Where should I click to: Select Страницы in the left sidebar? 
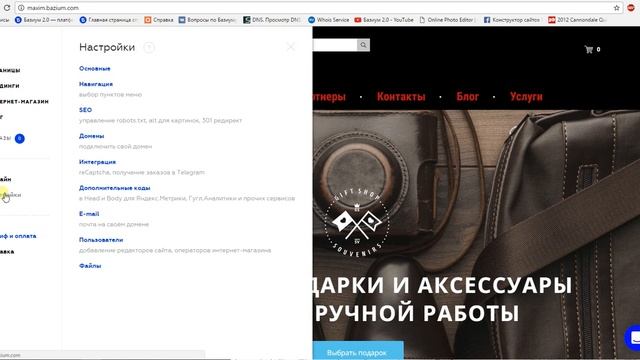point(10,70)
